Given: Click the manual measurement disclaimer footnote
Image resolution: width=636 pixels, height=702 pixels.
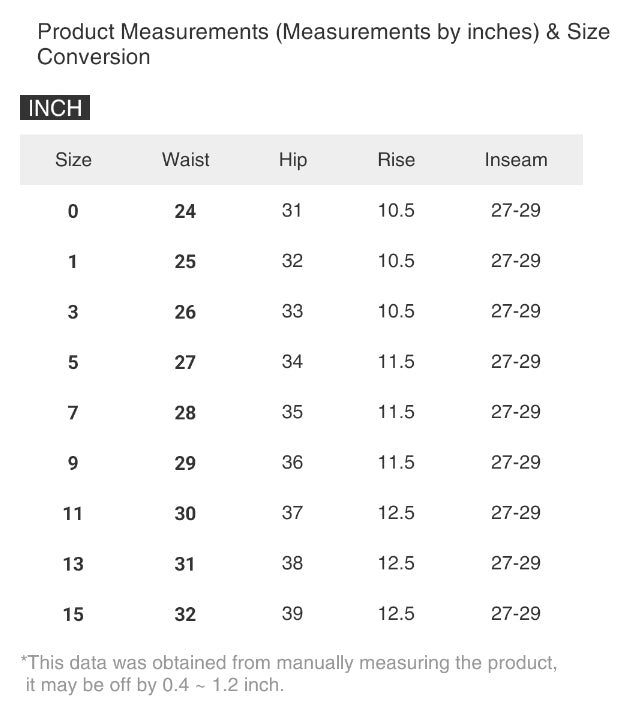Looking at the screenshot, I should click(x=288, y=673).
